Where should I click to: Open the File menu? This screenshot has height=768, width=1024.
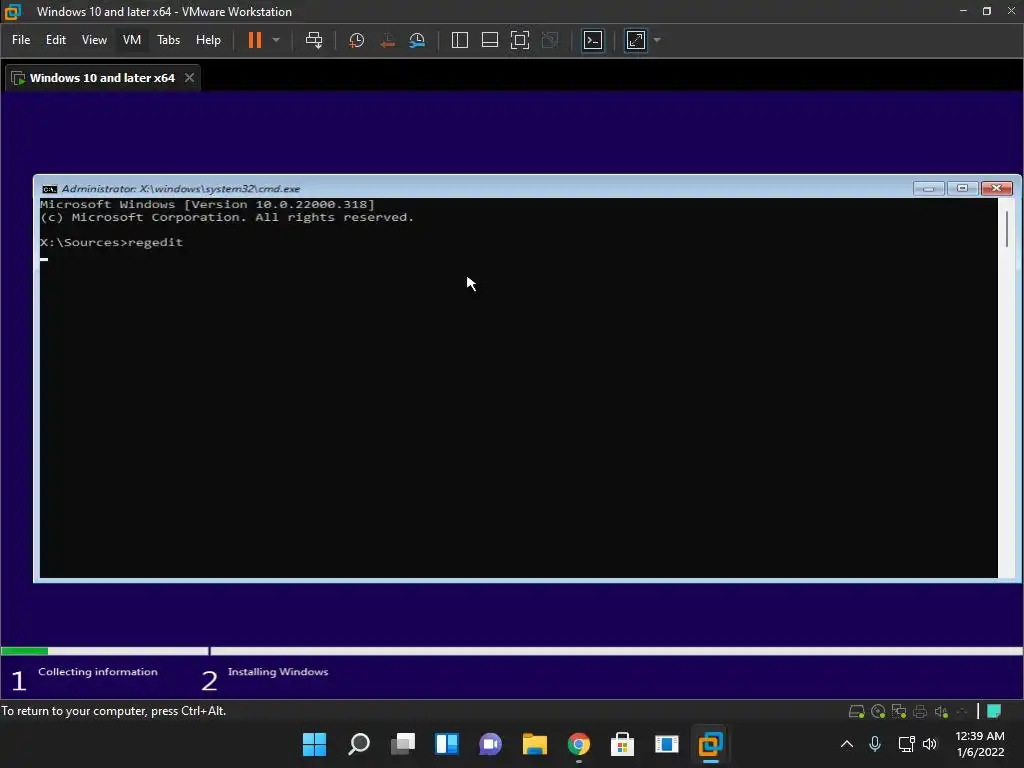[x=21, y=40]
